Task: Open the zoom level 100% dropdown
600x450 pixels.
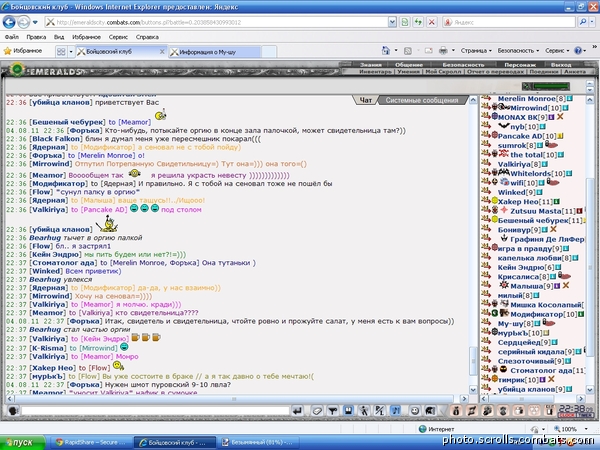Action: 586,429
